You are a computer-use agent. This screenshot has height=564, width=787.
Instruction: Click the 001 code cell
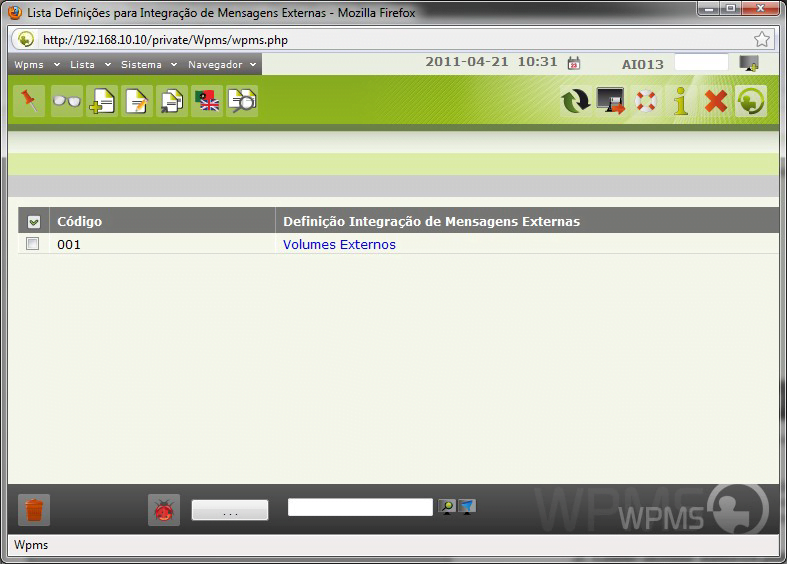click(x=69, y=244)
